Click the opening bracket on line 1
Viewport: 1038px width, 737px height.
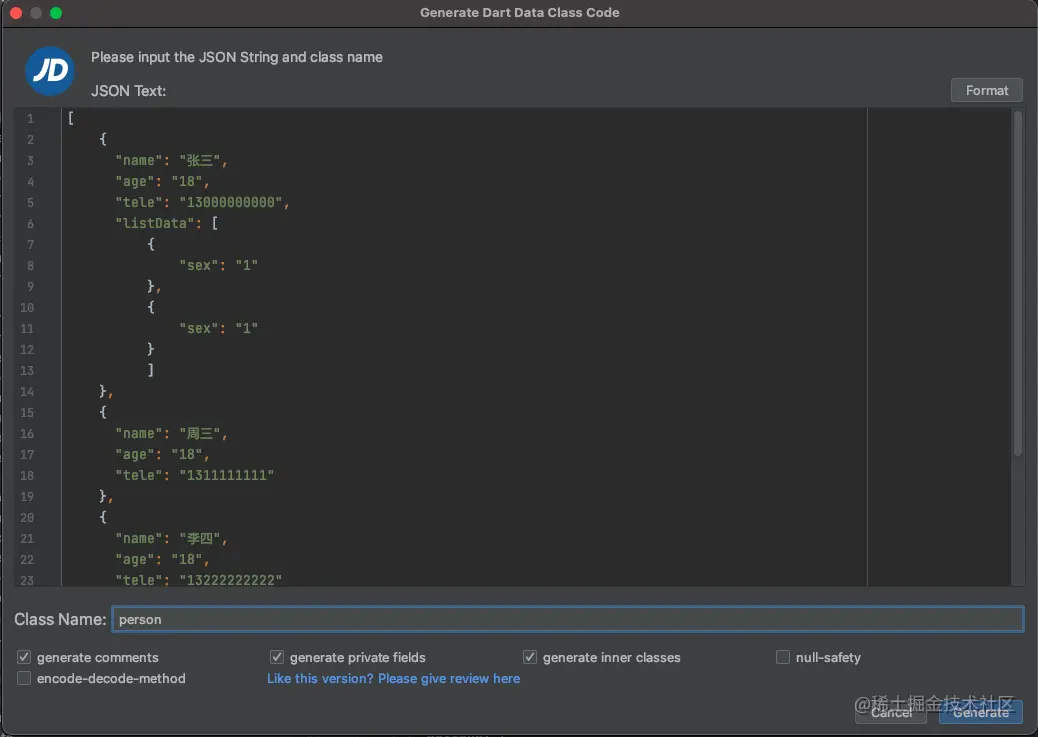[x=71, y=118]
